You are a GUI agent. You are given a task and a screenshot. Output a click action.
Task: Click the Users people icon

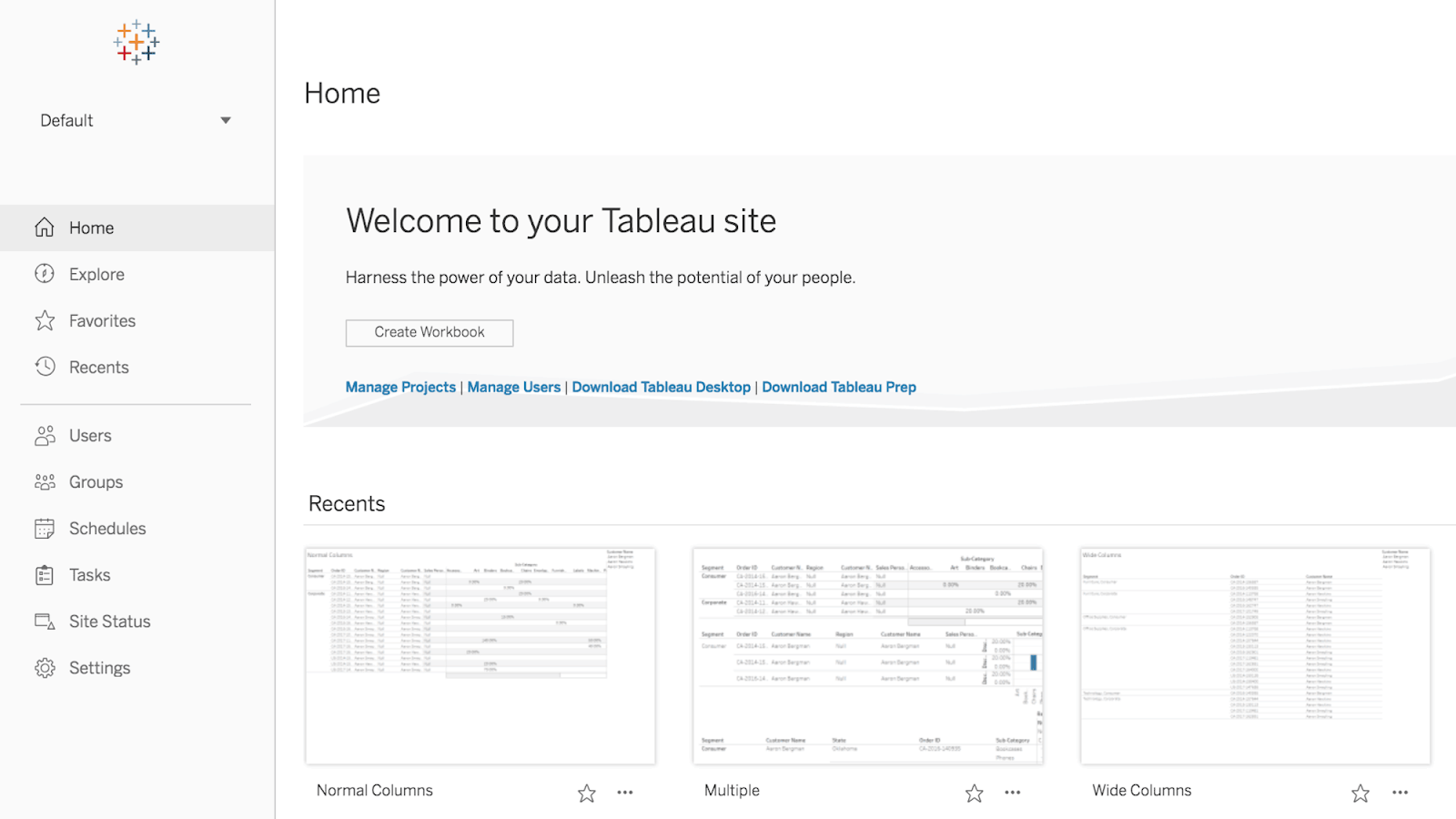[45, 436]
